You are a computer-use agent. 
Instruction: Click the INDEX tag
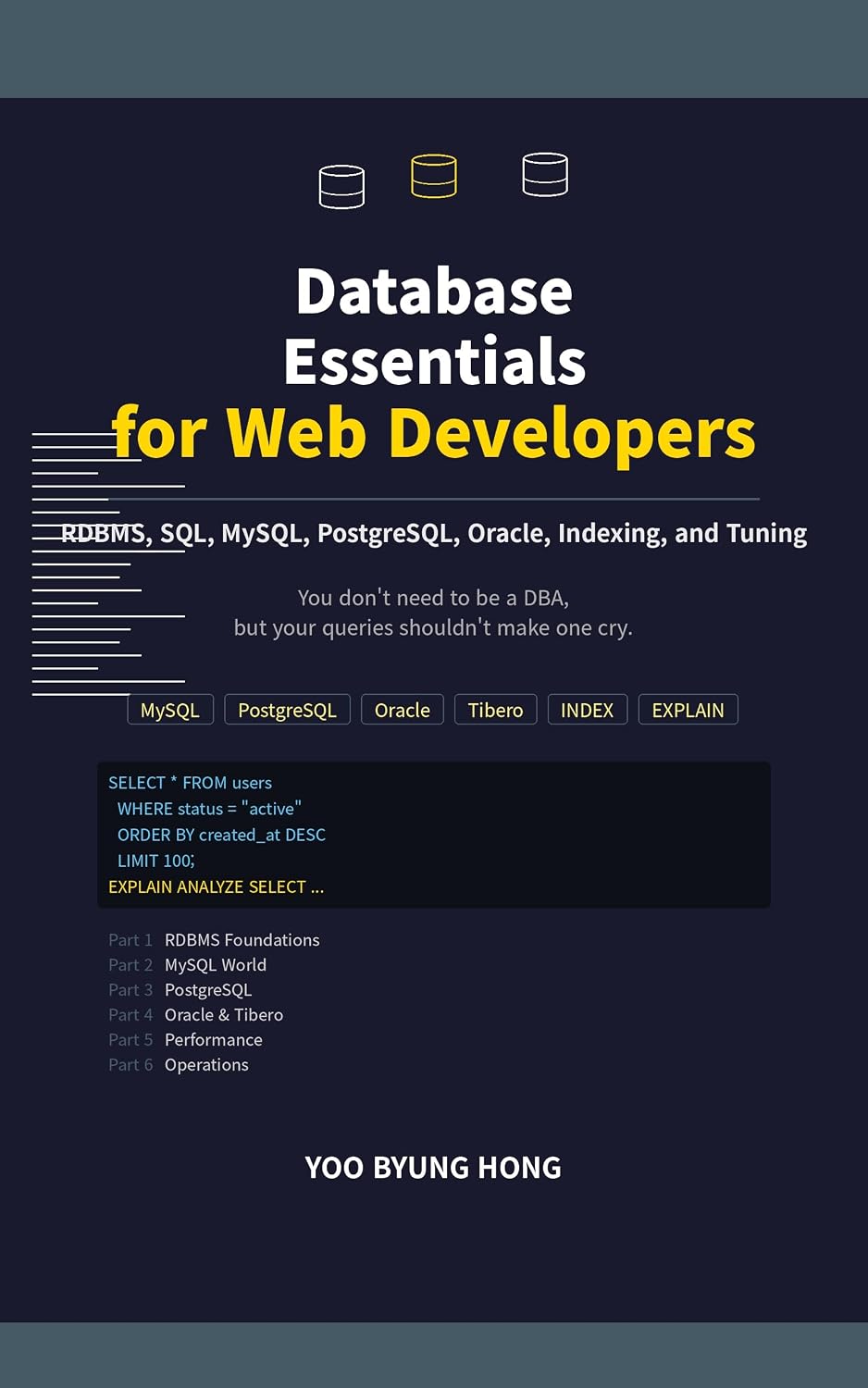pos(587,710)
